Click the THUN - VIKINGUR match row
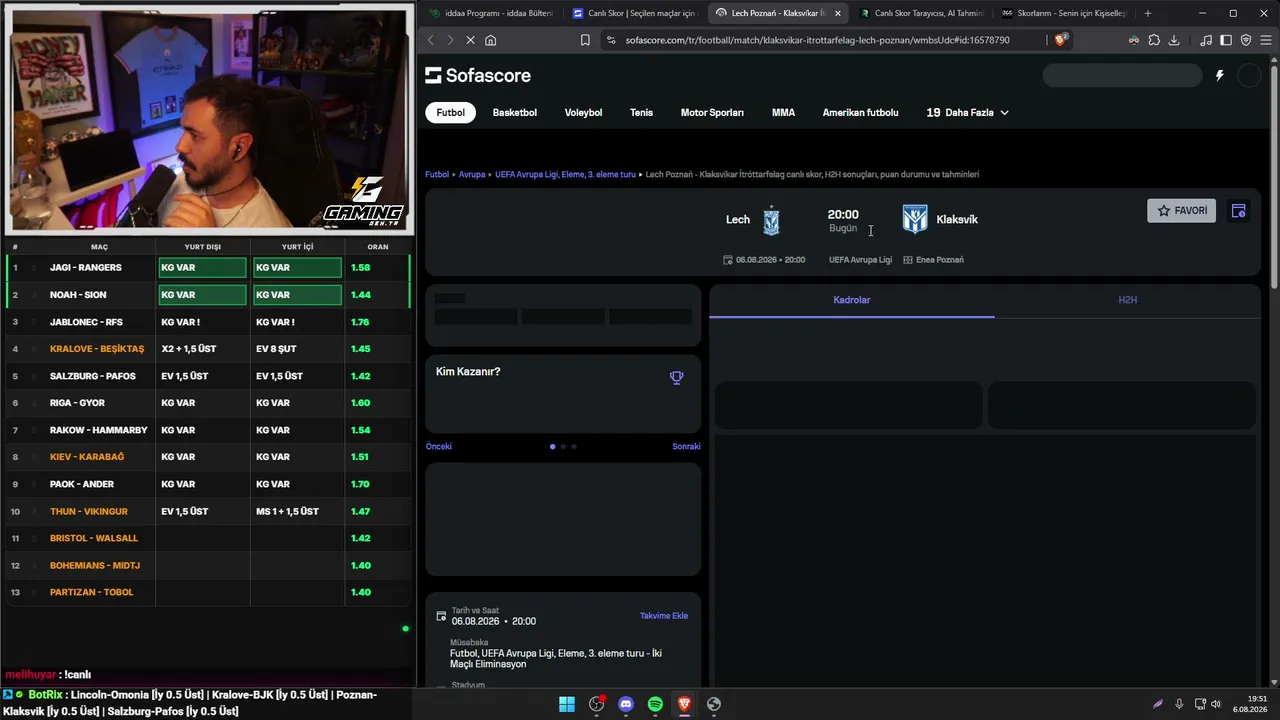Image resolution: width=1280 pixels, height=720 pixels. pos(208,511)
